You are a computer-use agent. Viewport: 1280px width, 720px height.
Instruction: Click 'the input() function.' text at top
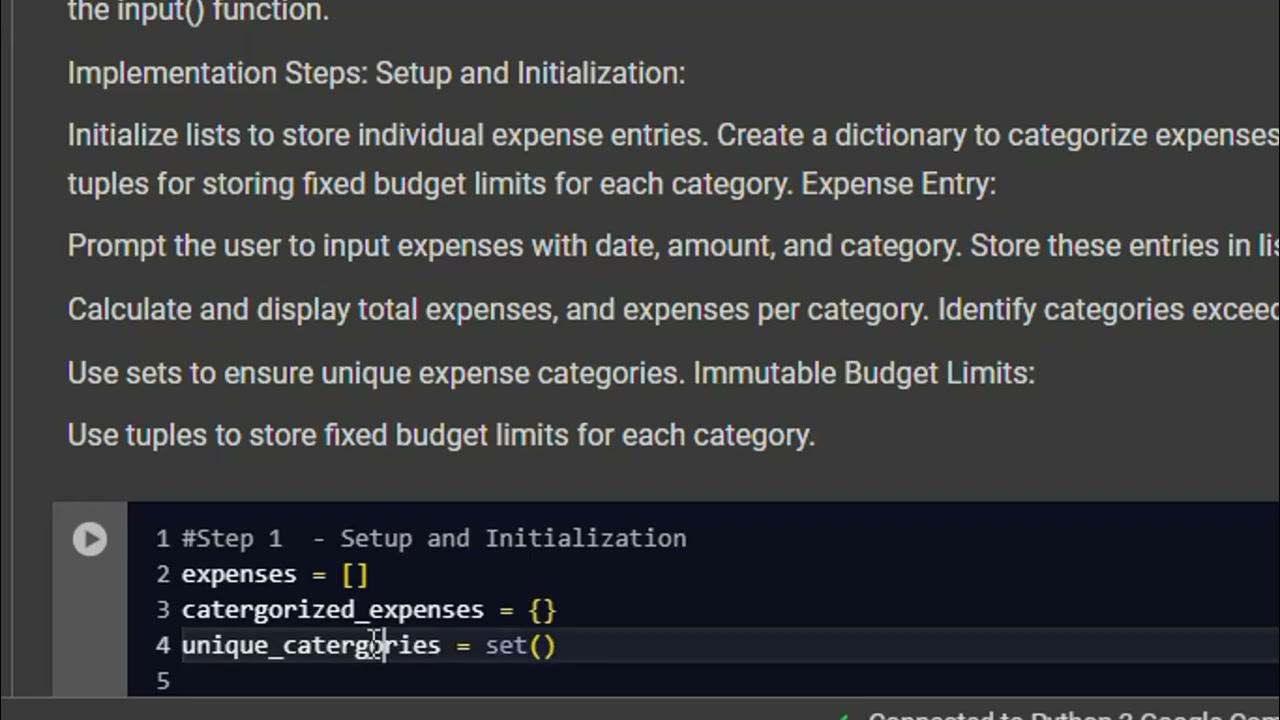click(x=198, y=12)
